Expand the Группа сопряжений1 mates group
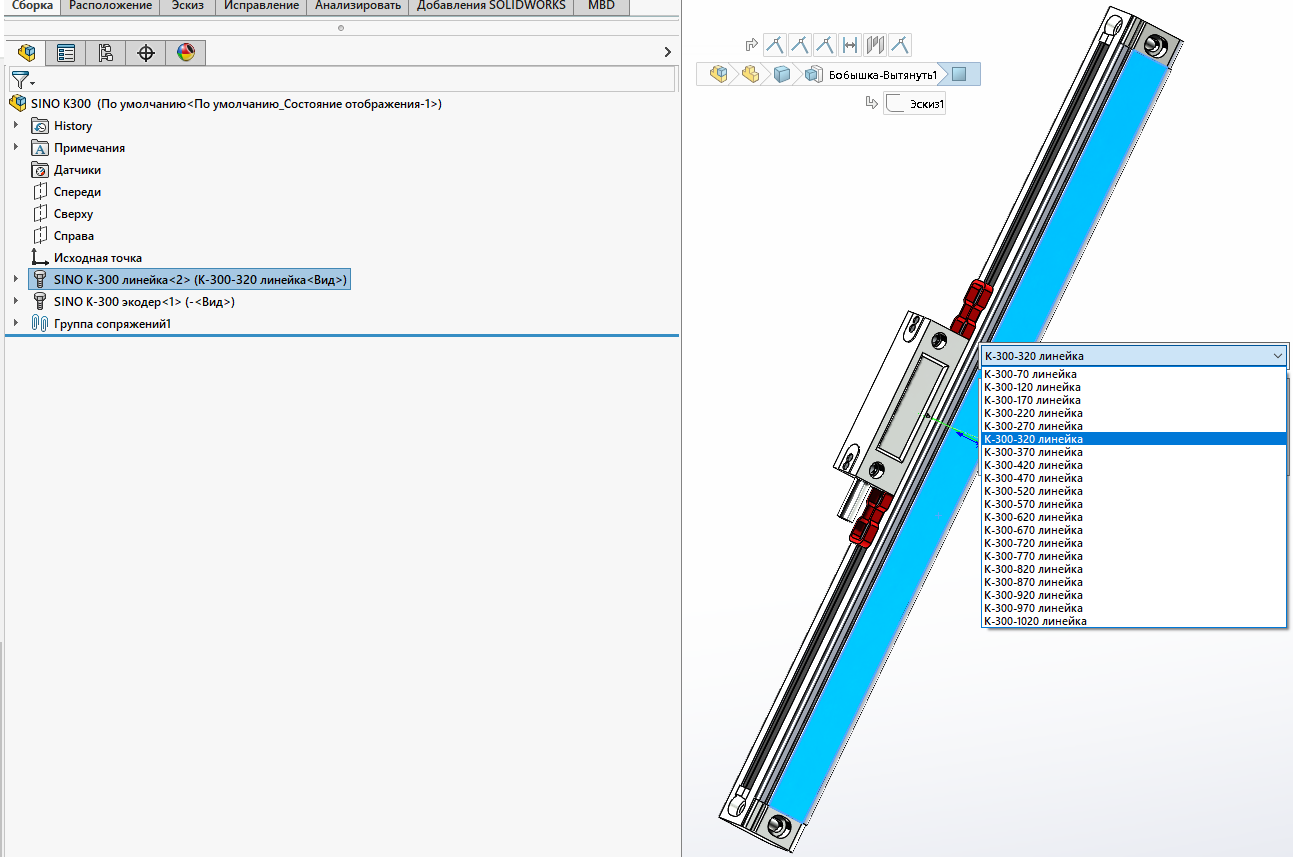1293x857 pixels. 15,324
